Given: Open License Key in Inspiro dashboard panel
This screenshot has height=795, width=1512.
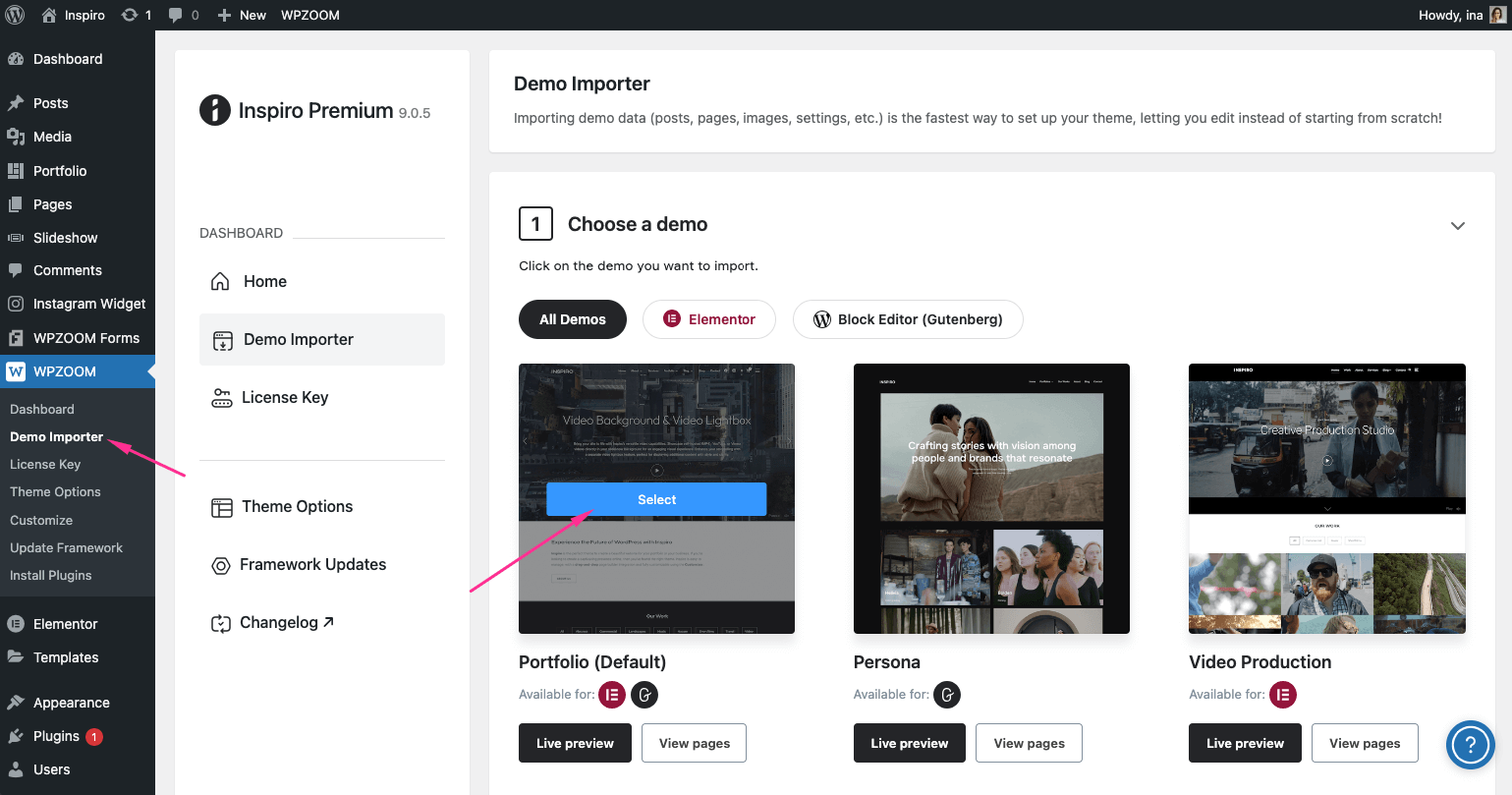Looking at the screenshot, I should click(x=322, y=397).
